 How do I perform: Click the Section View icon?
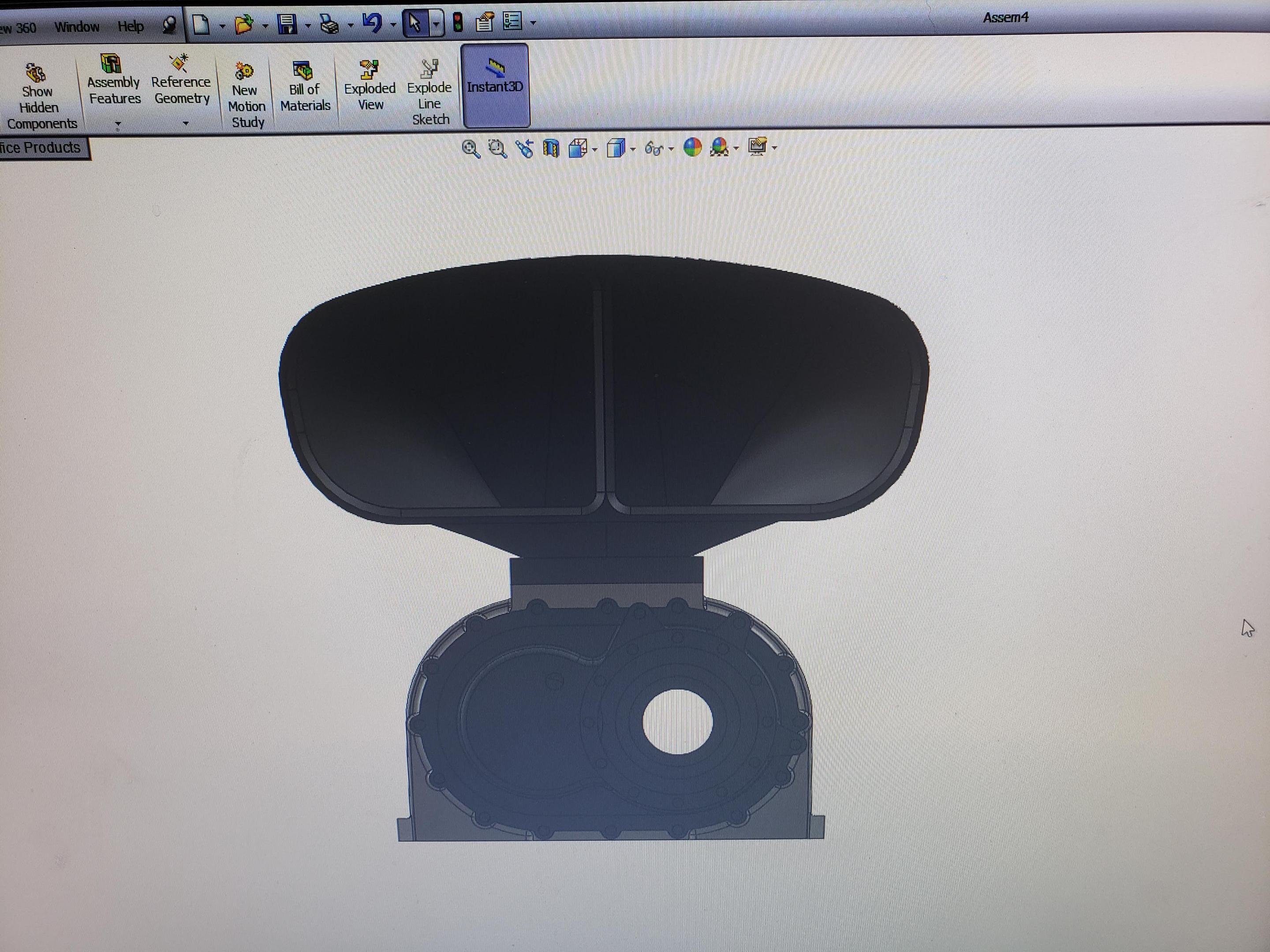point(551,149)
